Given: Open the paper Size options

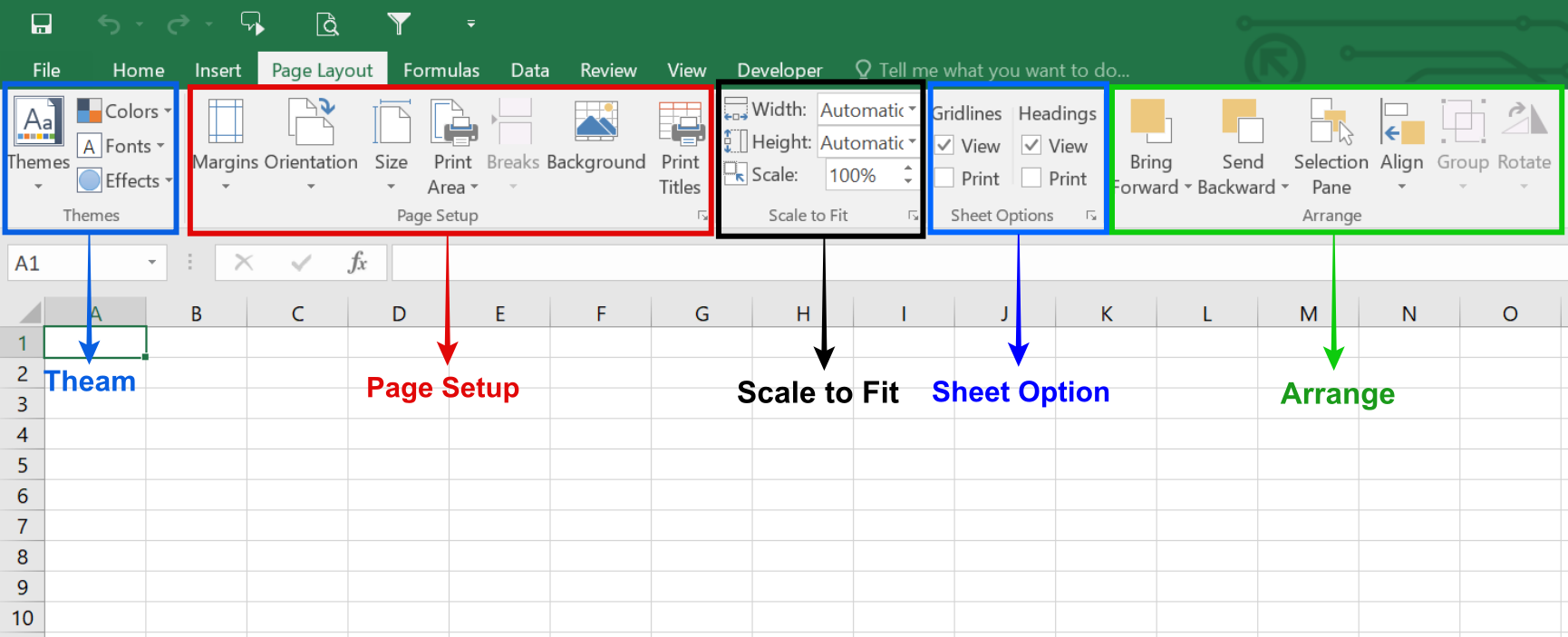Looking at the screenshot, I should [x=392, y=145].
